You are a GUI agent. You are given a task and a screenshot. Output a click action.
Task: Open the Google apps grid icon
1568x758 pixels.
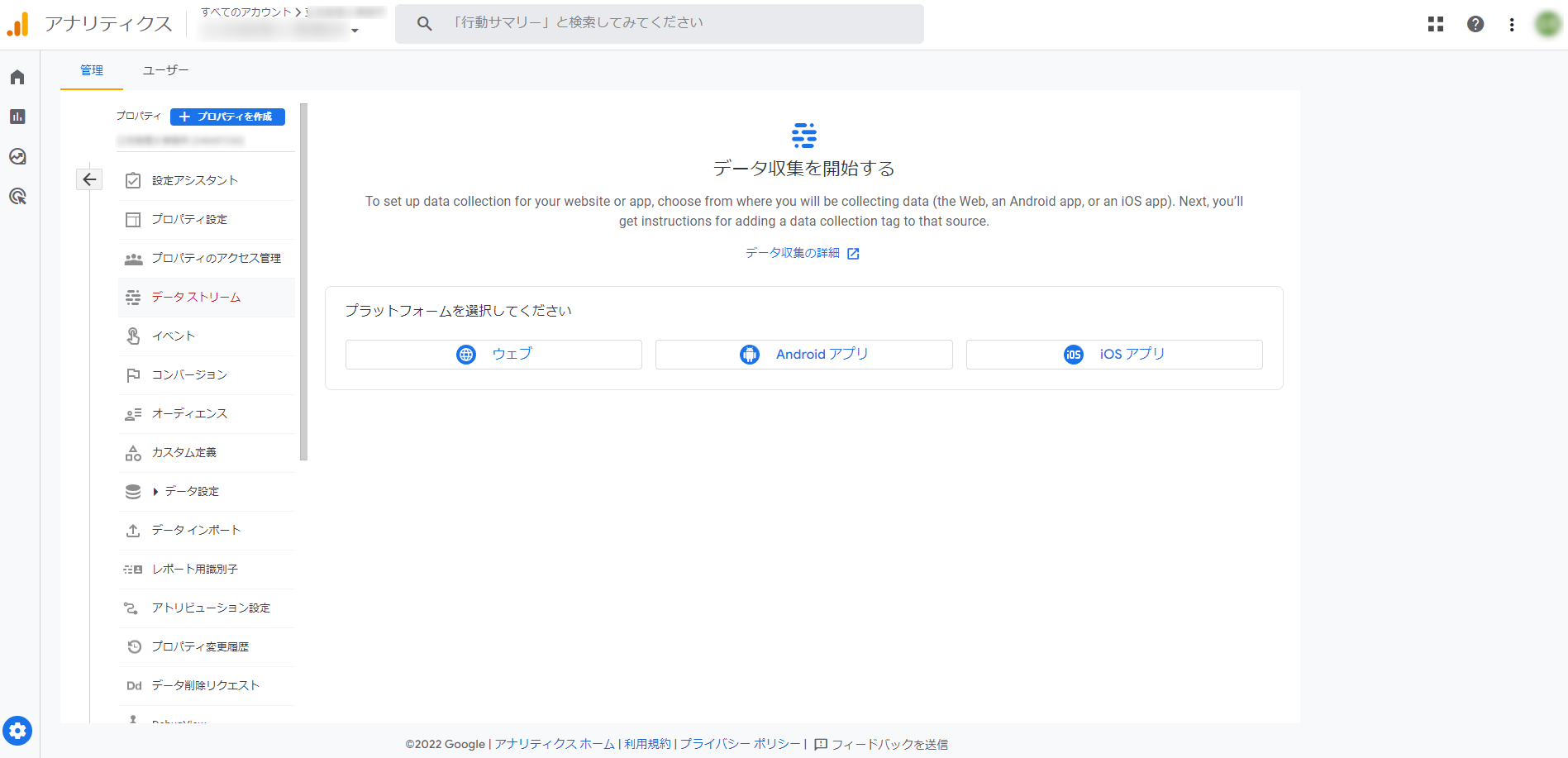(1436, 24)
